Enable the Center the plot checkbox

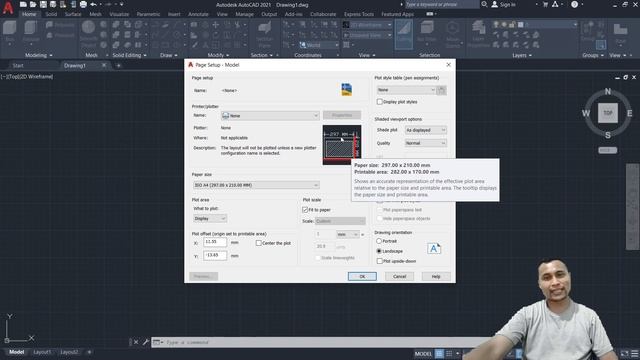(x=259, y=243)
